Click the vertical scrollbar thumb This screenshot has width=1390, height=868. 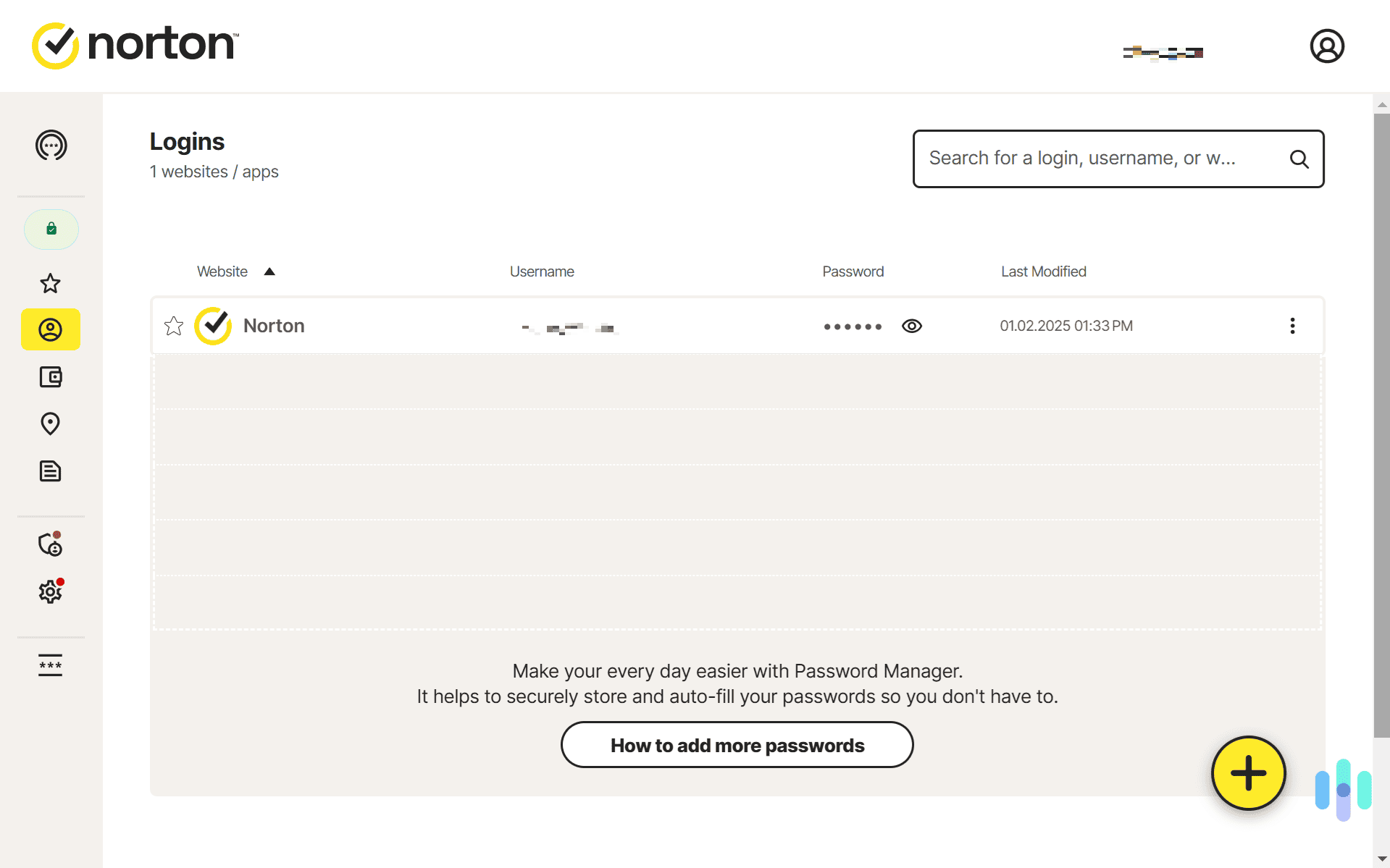tap(1382, 426)
